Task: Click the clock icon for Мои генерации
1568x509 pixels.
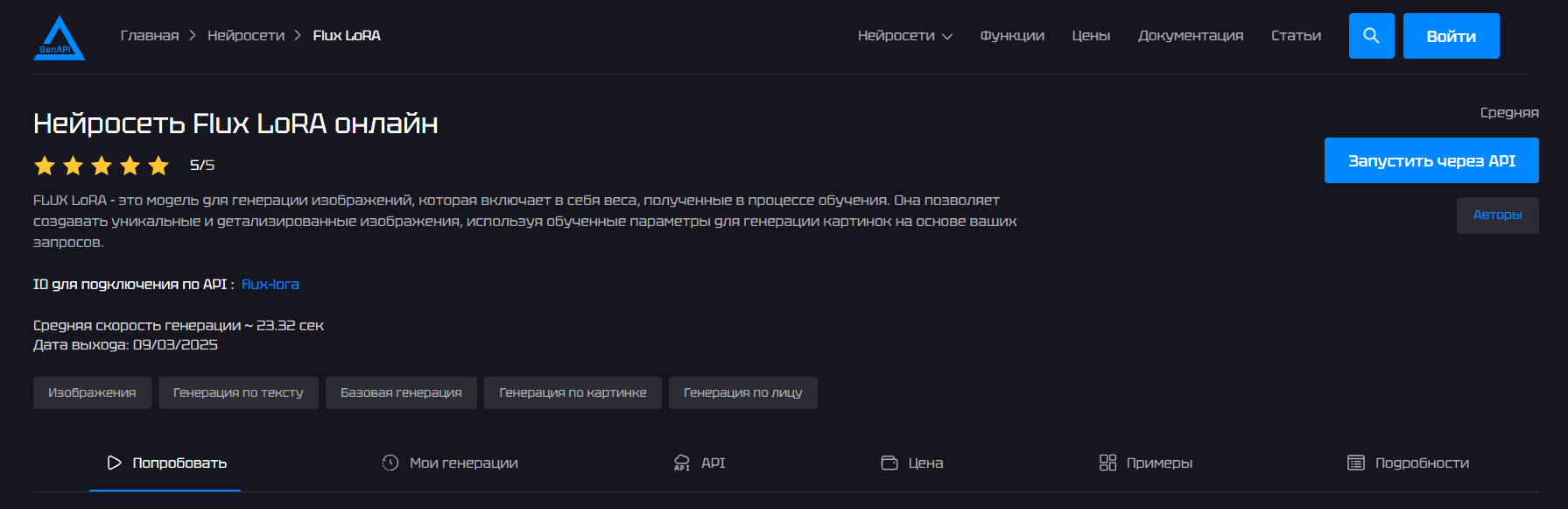Action: [x=390, y=463]
